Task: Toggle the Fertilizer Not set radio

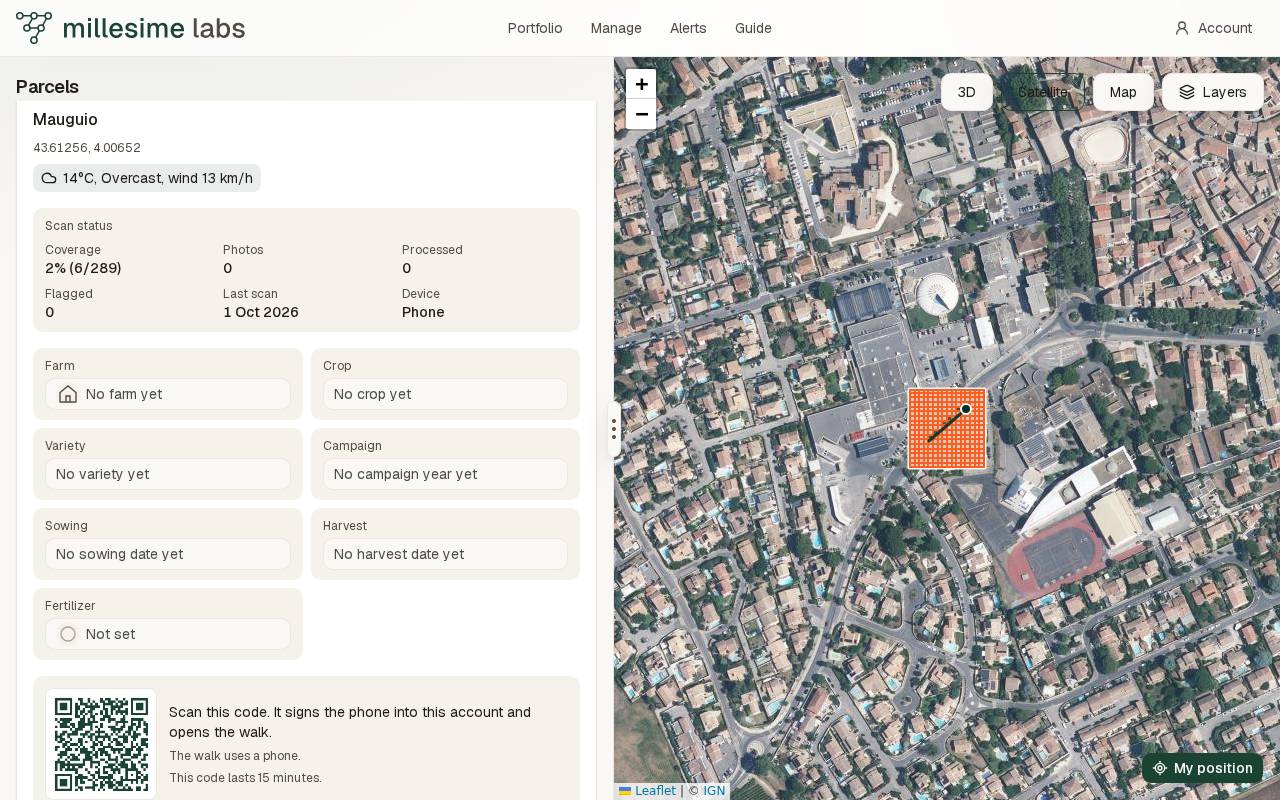Action: pos(68,634)
